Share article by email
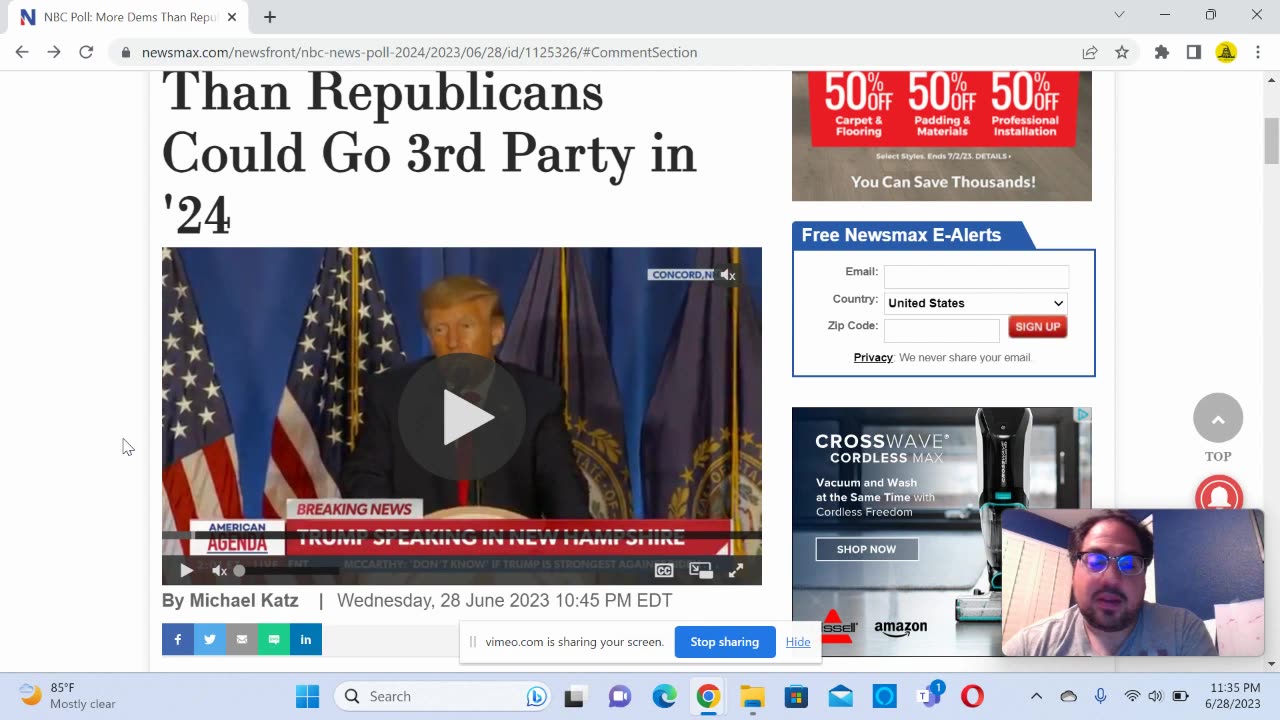The image size is (1280, 720). [242, 639]
